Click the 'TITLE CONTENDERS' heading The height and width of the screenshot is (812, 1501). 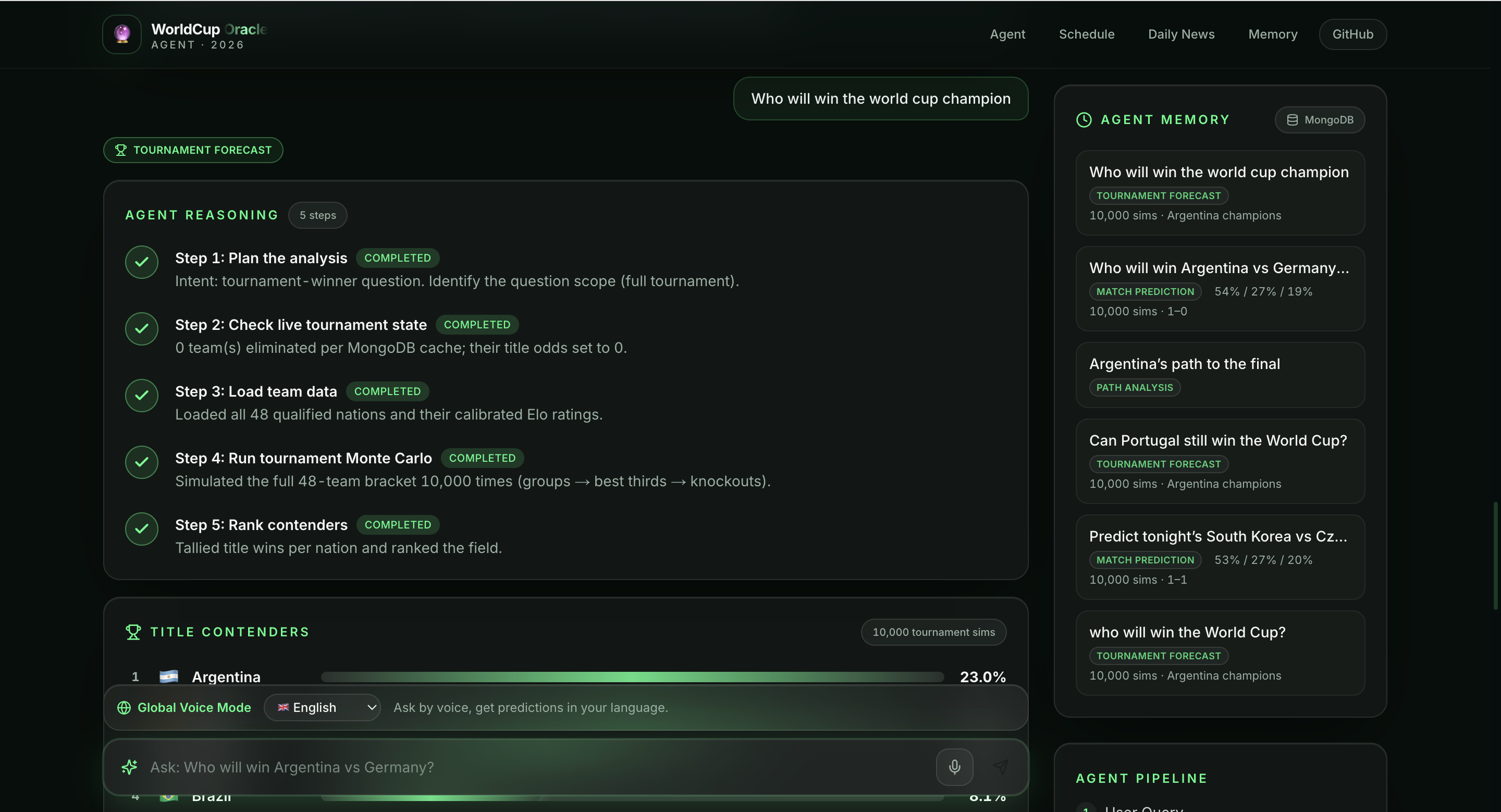[x=229, y=632]
